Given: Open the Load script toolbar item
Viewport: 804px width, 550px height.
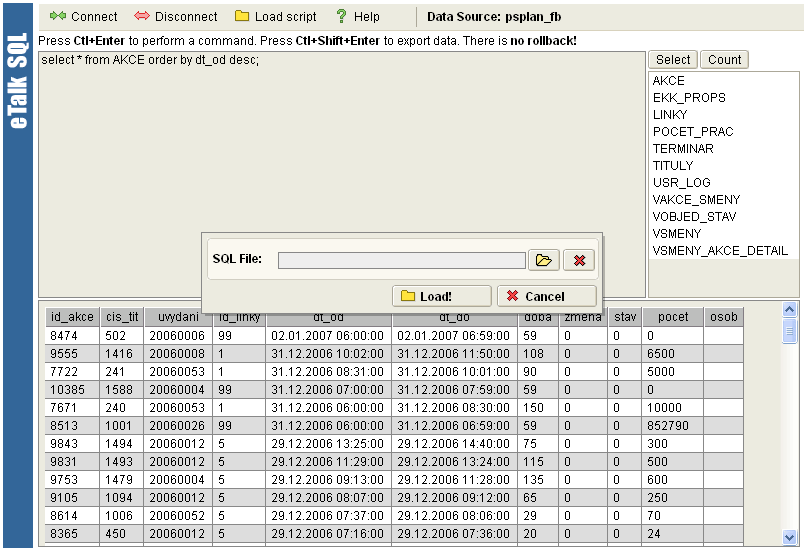Looking at the screenshot, I should click(275, 17).
